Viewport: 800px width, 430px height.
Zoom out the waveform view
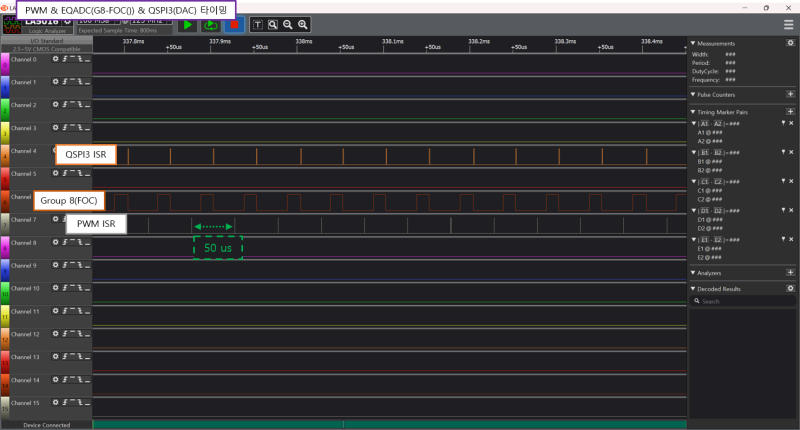(x=288, y=25)
